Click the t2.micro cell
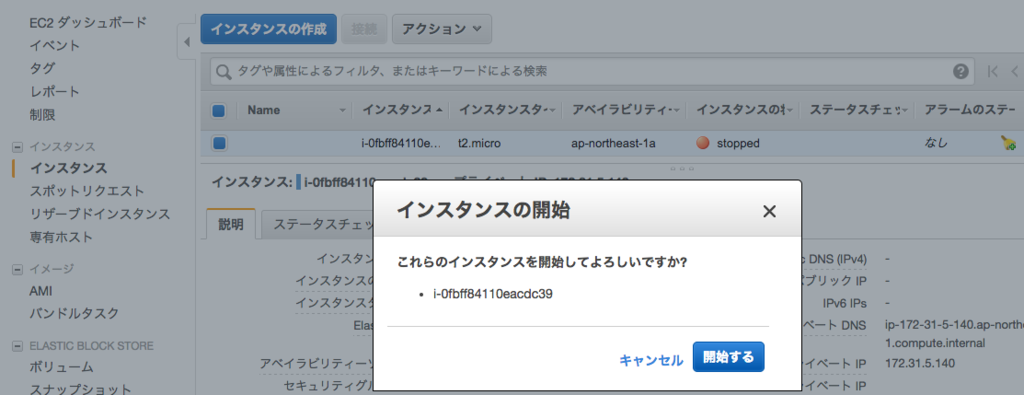 tap(479, 143)
